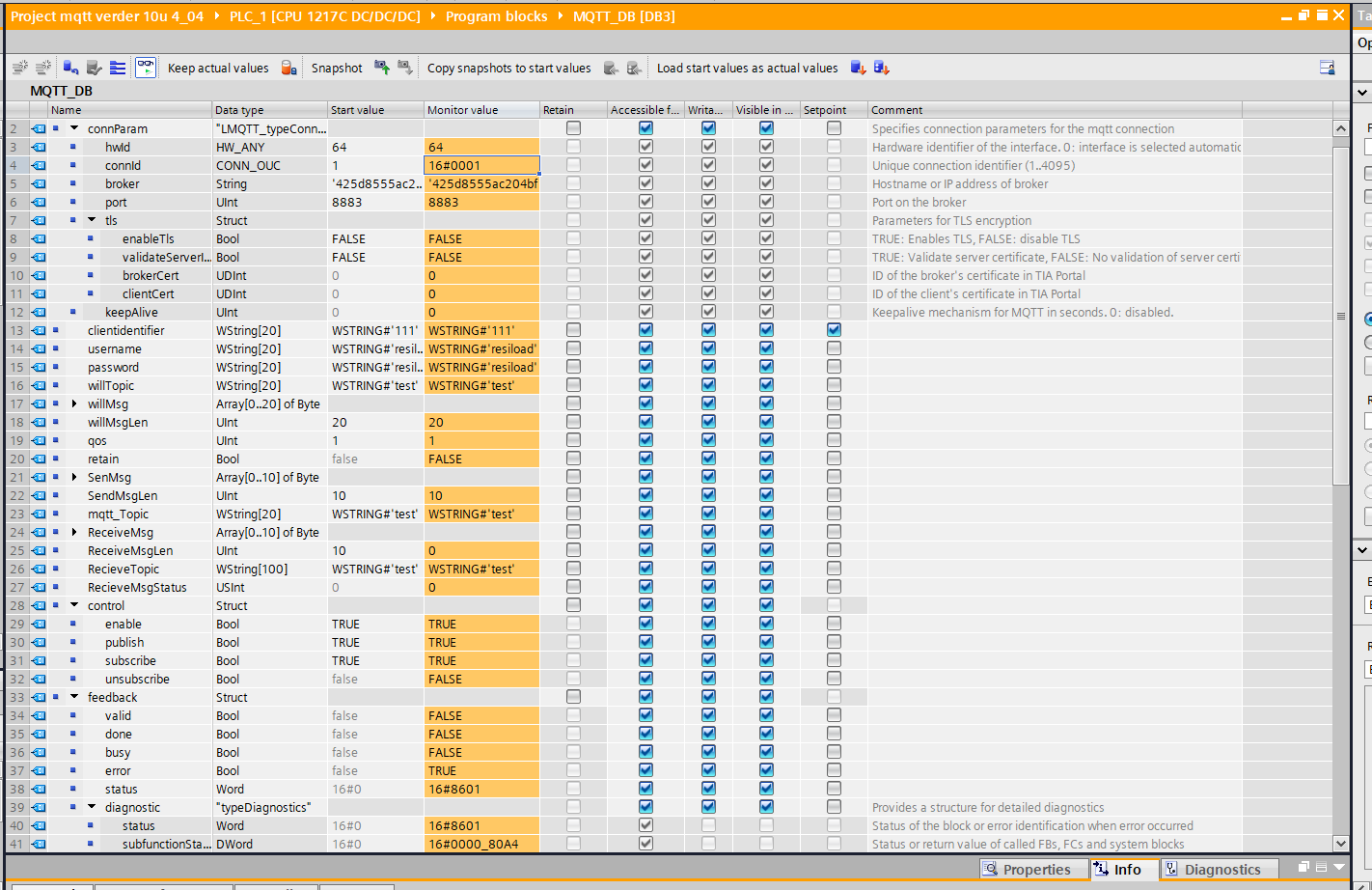Click the Keep actual values lock icon
Image resolution: width=1372 pixels, height=890 pixels.
point(288,68)
